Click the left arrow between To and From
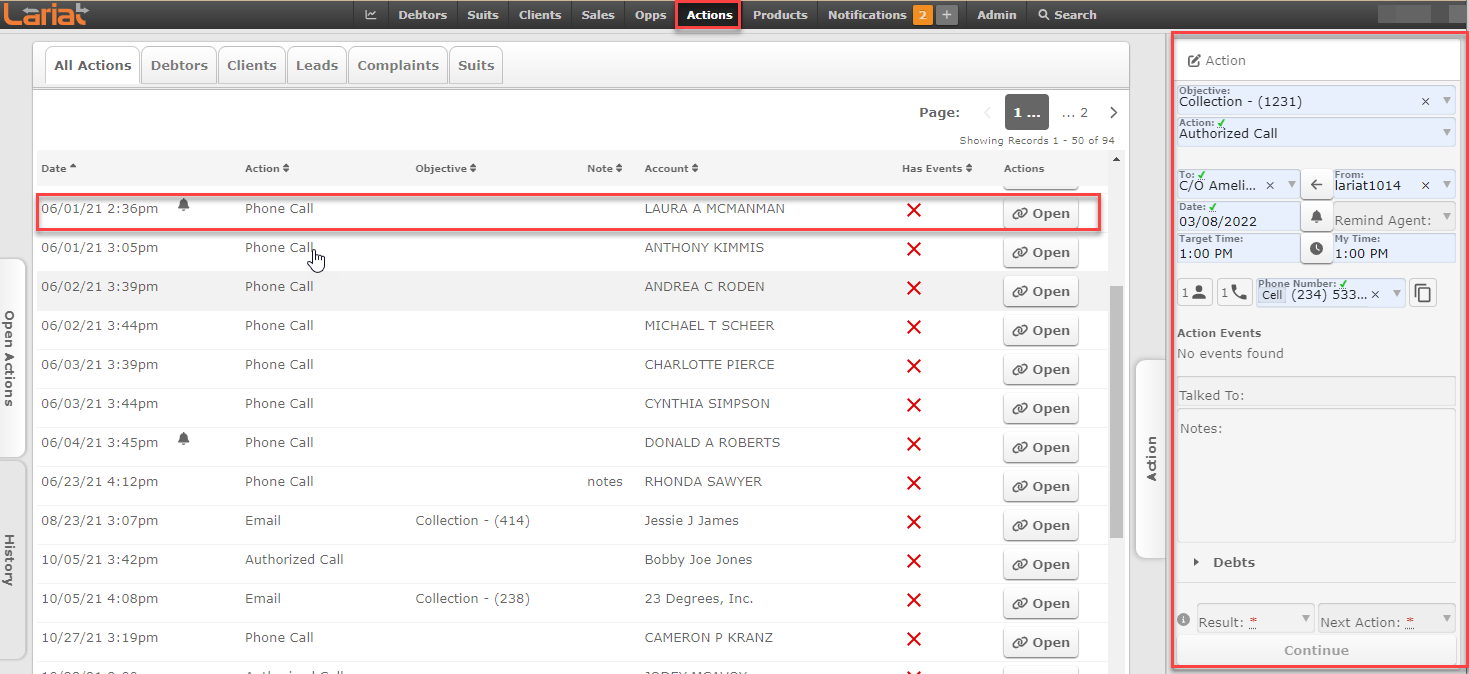 point(1316,185)
